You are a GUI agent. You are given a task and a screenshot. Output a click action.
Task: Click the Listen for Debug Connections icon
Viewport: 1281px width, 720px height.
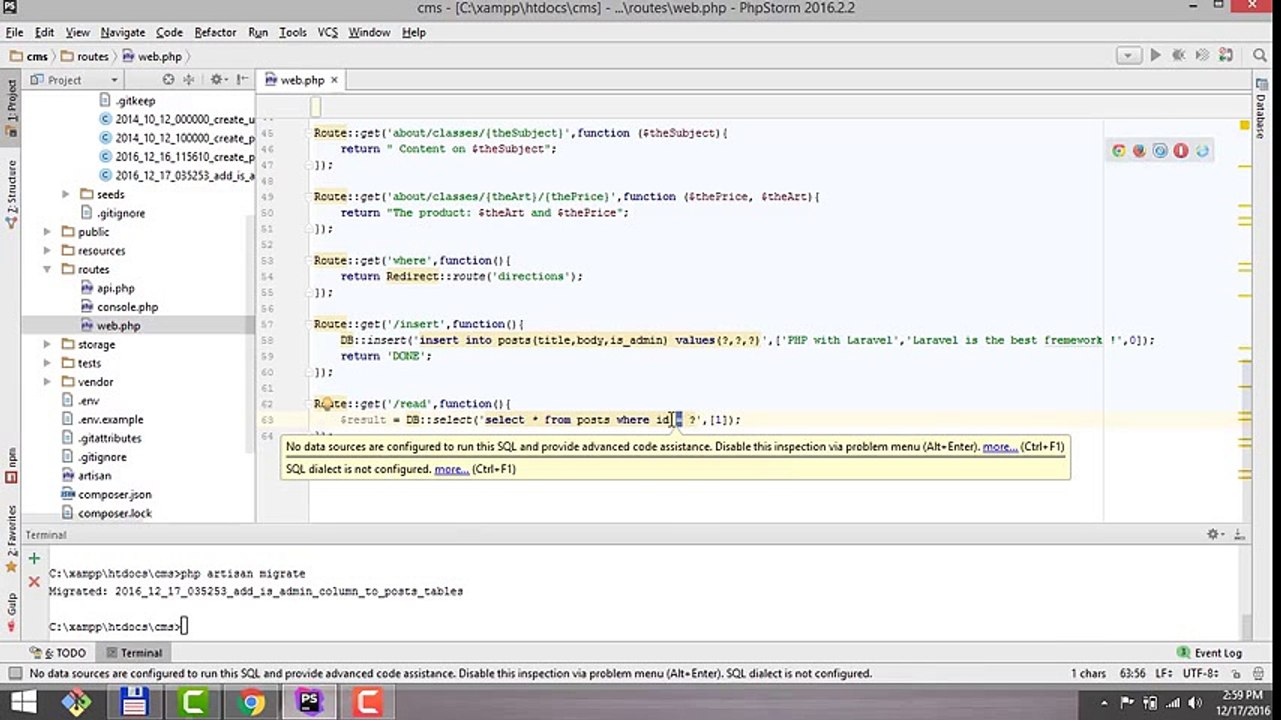coord(1226,56)
